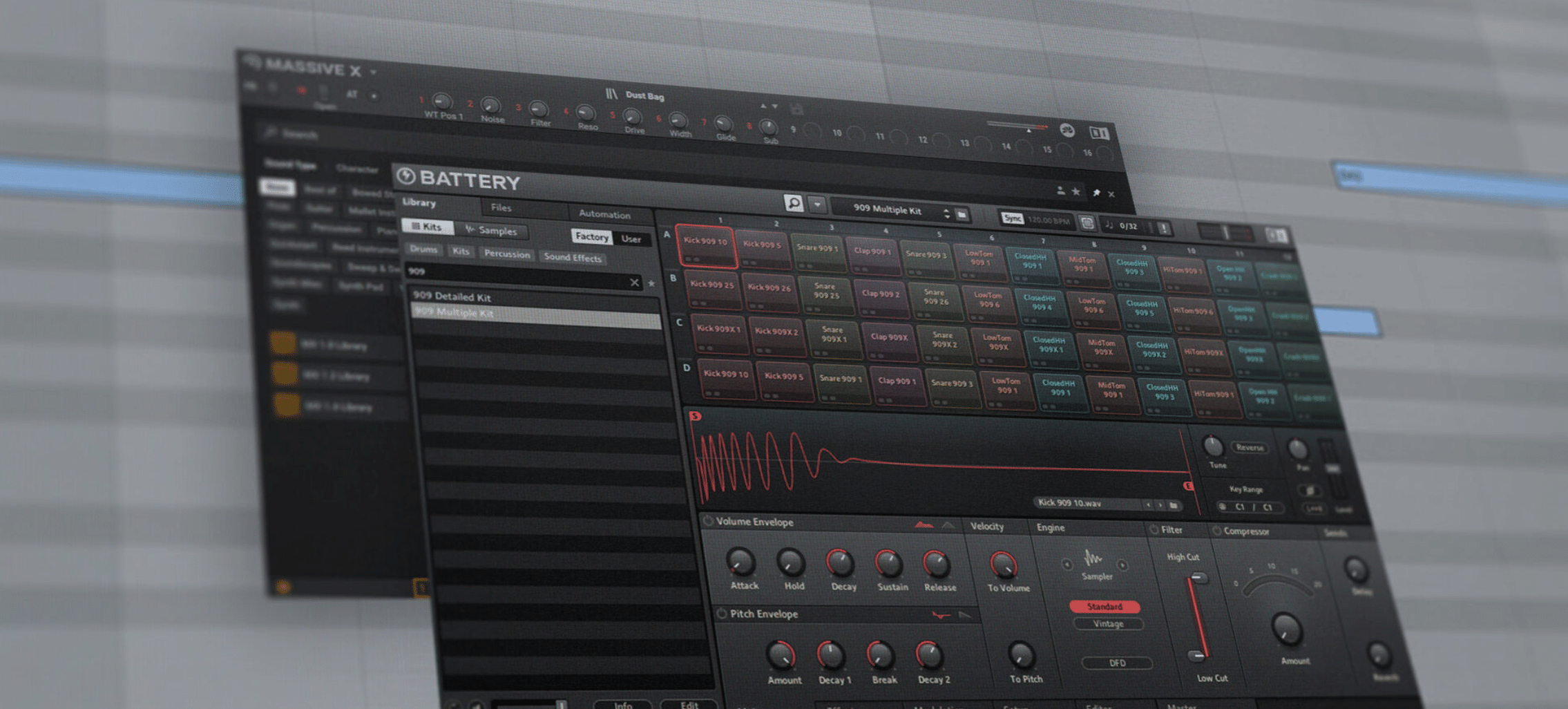Screen dimensions: 1568x709
Task: Open the dropdown arrow beside the search icon
Action: point(817,205)
